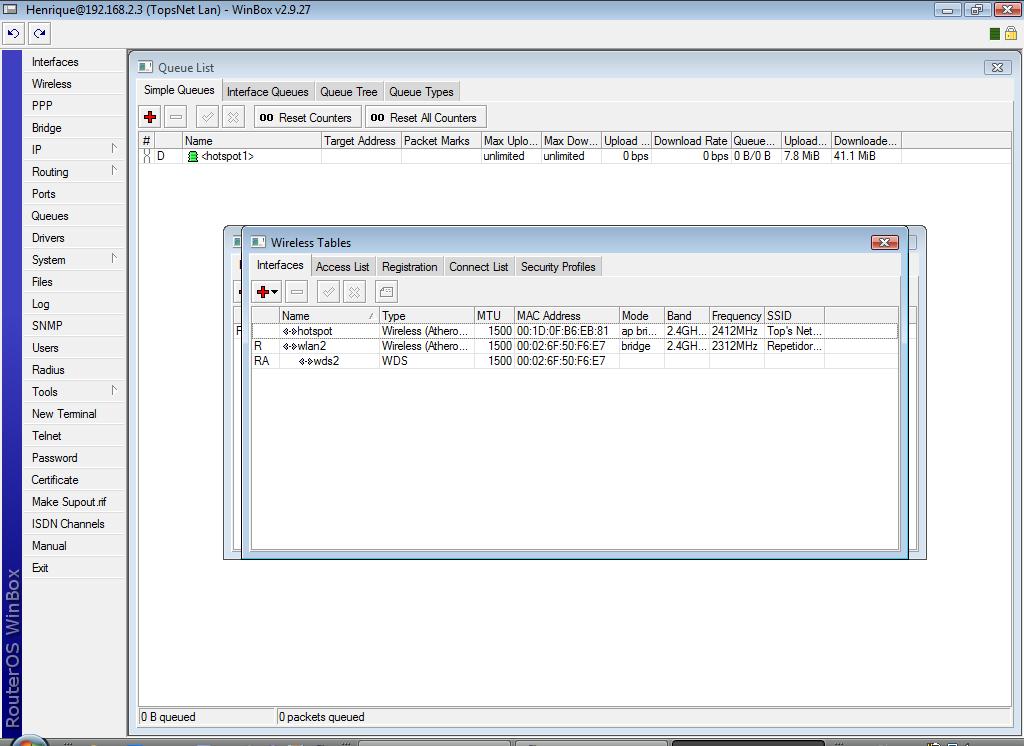The height and width of the screenshot is (746, 1024).
Task: Sort queues by Download Rate column header
Action: [x=691, y=140]
